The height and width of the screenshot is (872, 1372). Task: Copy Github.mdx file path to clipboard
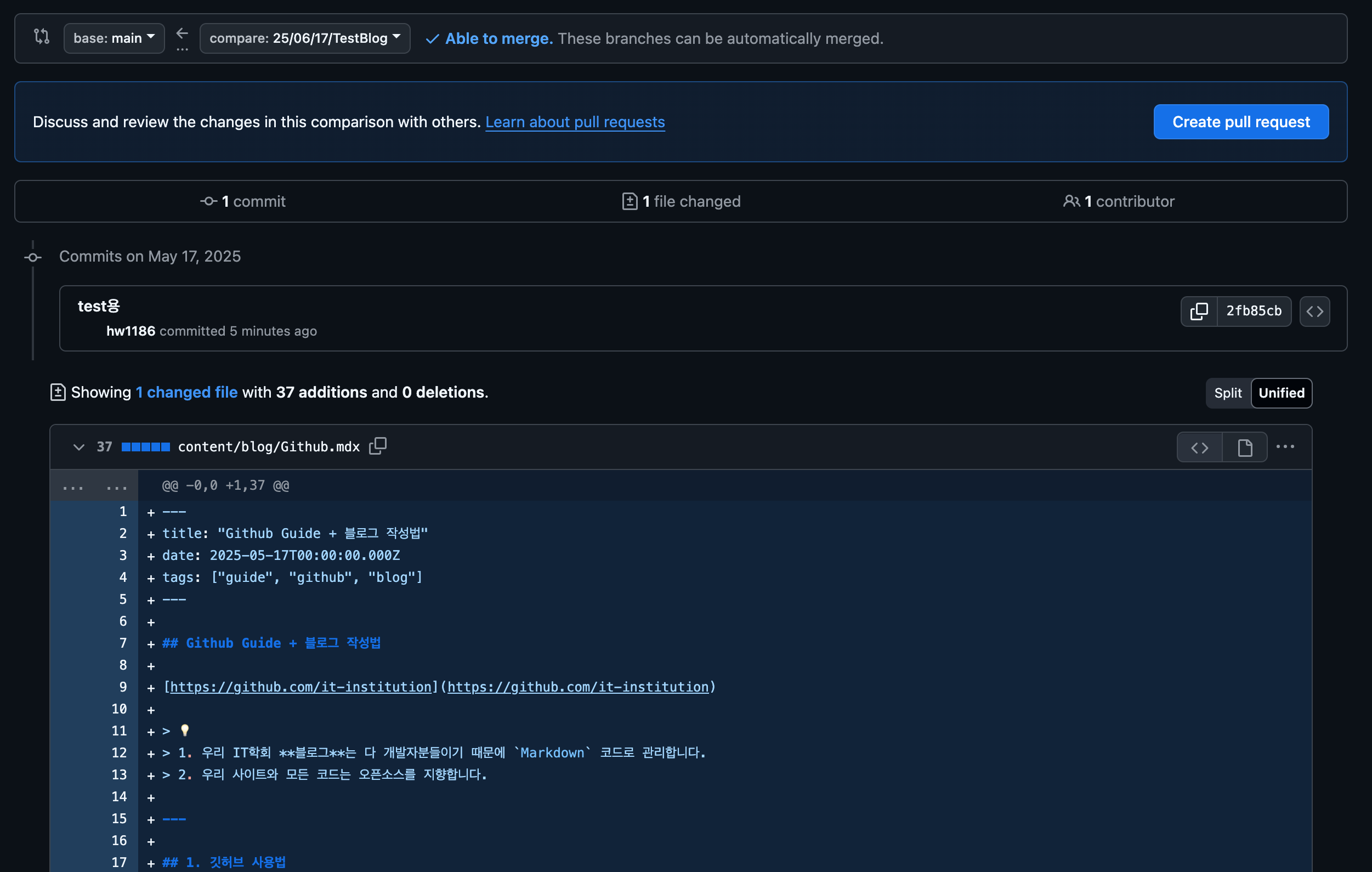point(378,446)
